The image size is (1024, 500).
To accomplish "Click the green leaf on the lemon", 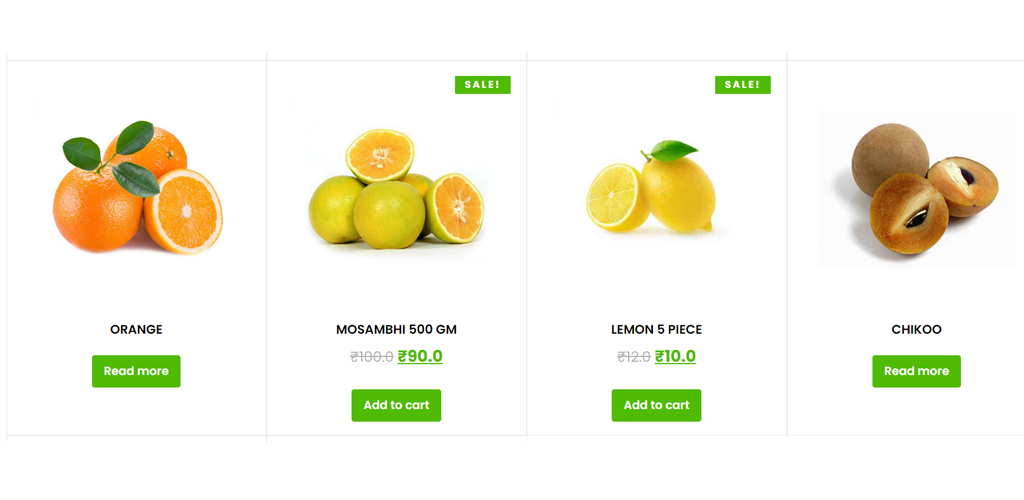I will [673, 150].
